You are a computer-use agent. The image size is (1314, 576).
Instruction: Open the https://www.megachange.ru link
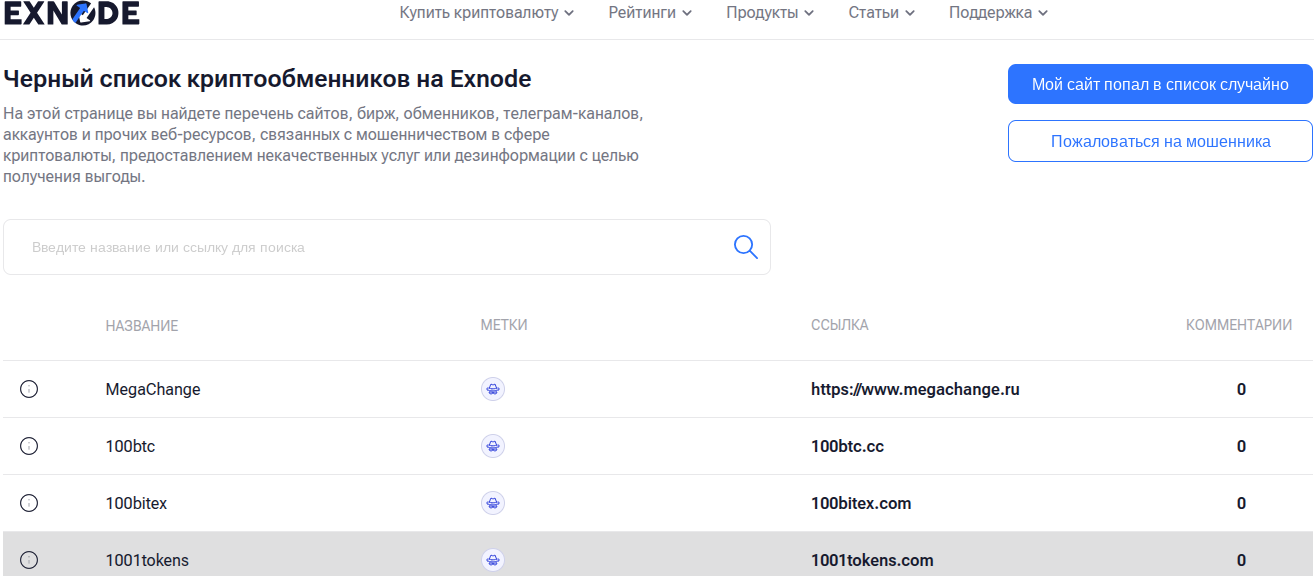(915, 389)
